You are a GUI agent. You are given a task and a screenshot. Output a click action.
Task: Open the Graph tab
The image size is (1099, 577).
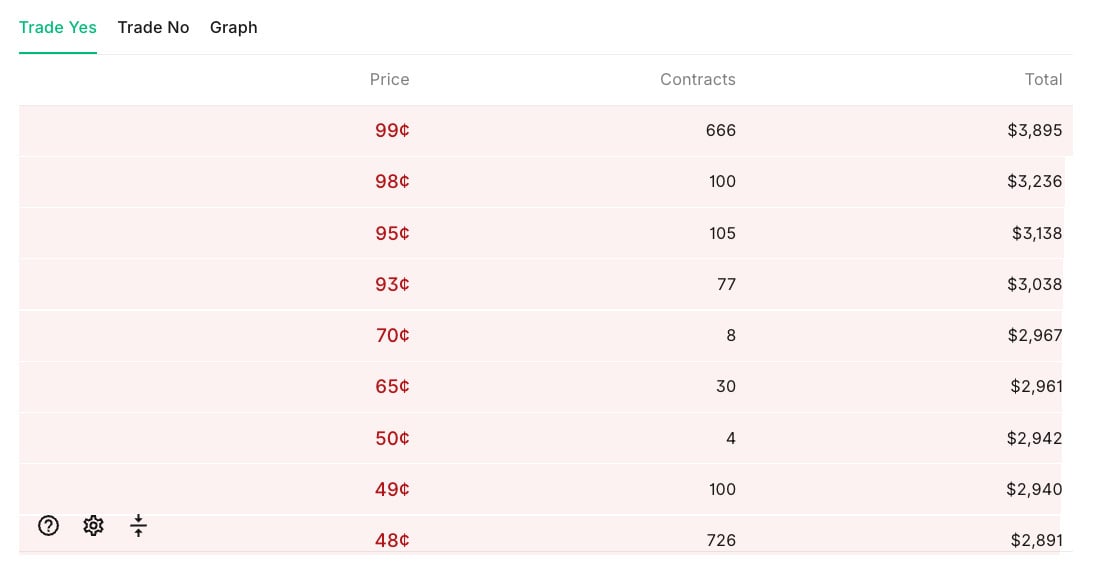(233, 27)
